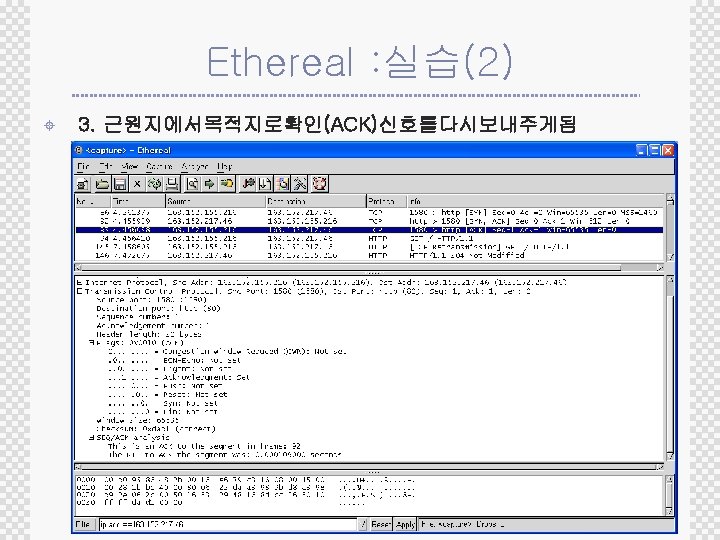
Task: Select the packet row with [SYN, ACK] info
Action: [x=369, y=221]
